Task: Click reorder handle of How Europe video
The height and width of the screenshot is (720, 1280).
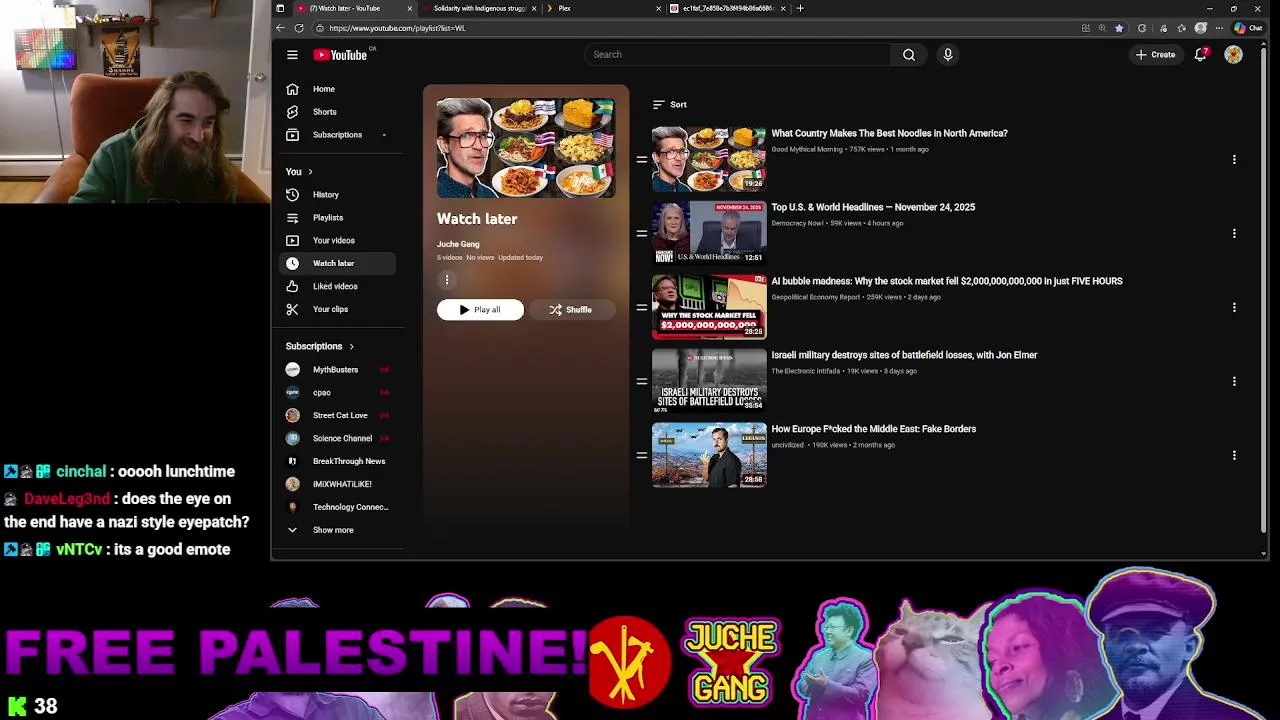Action: pyautogui.click(x=641, y=455)
